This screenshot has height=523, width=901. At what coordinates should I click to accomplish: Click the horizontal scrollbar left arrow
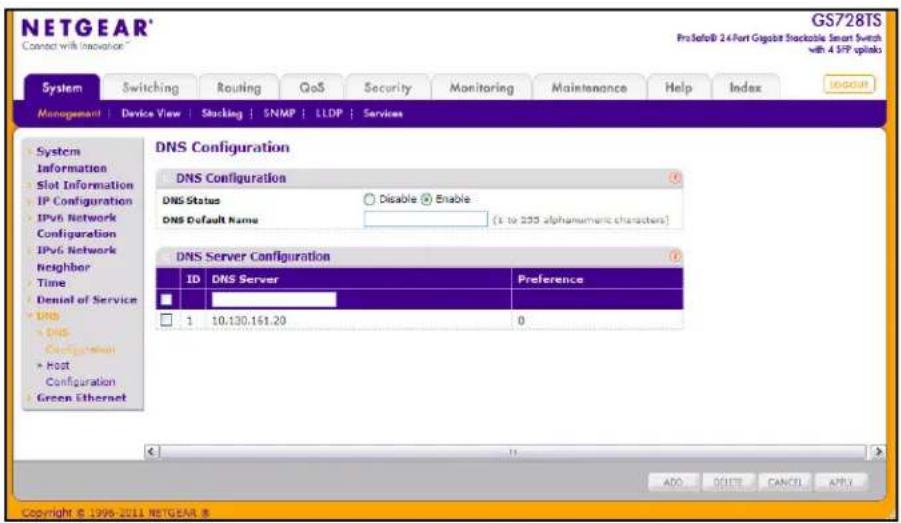tap(151, 452)
